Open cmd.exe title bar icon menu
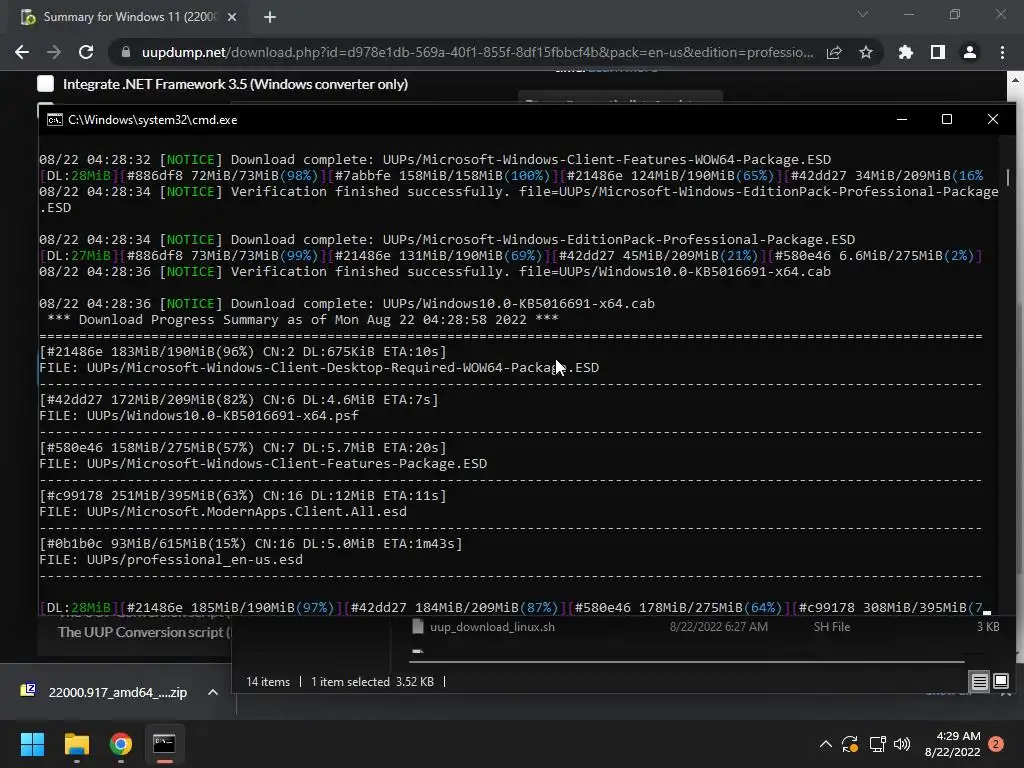Viewport: 1024px width, 768px height. (x=55, y=120)
